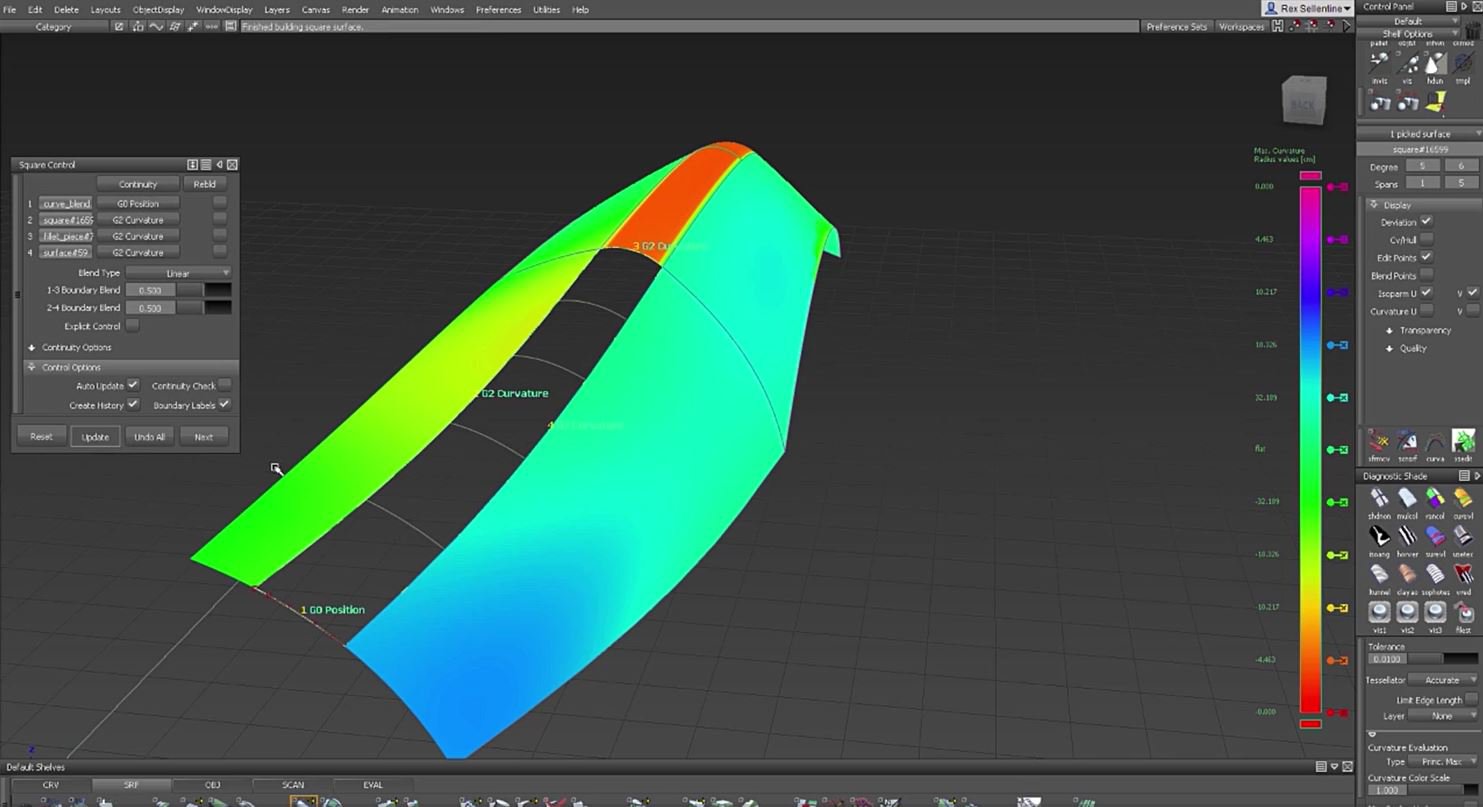Select the hdun cone icon

[1436, 63]
